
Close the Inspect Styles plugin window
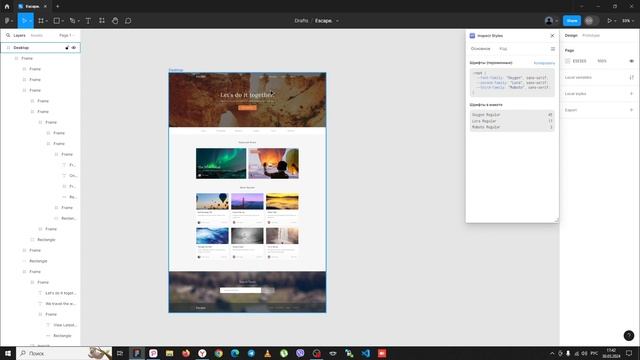[x=552, y=36]
